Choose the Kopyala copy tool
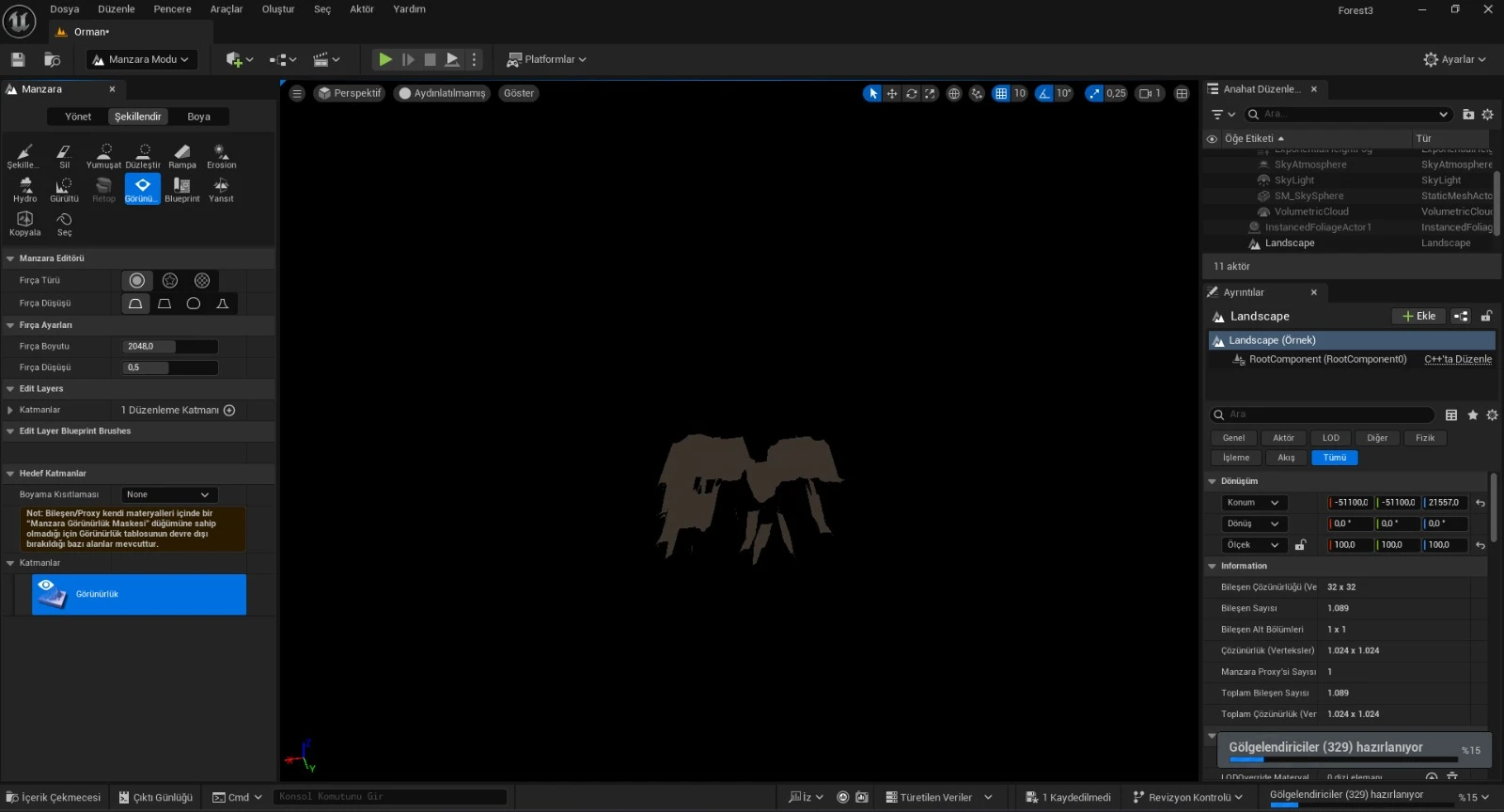 [24, 224]
